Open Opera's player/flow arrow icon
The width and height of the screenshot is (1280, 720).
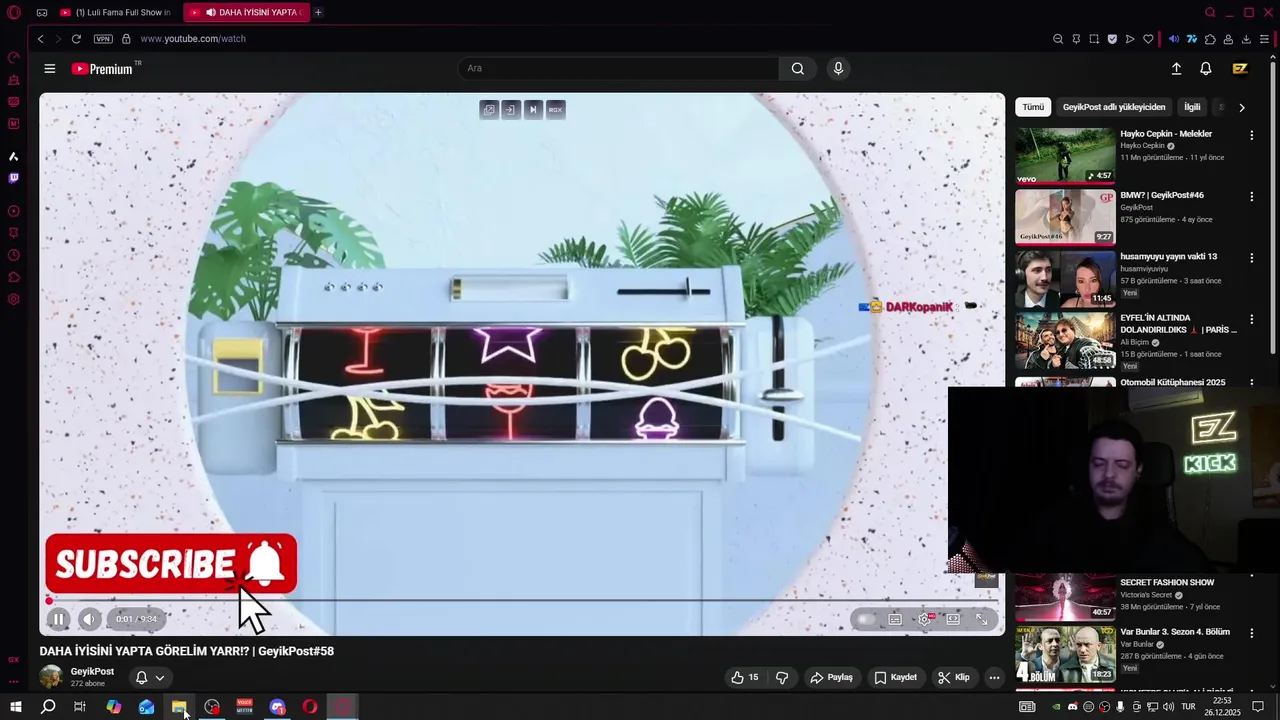click(x=1130, y=39)
